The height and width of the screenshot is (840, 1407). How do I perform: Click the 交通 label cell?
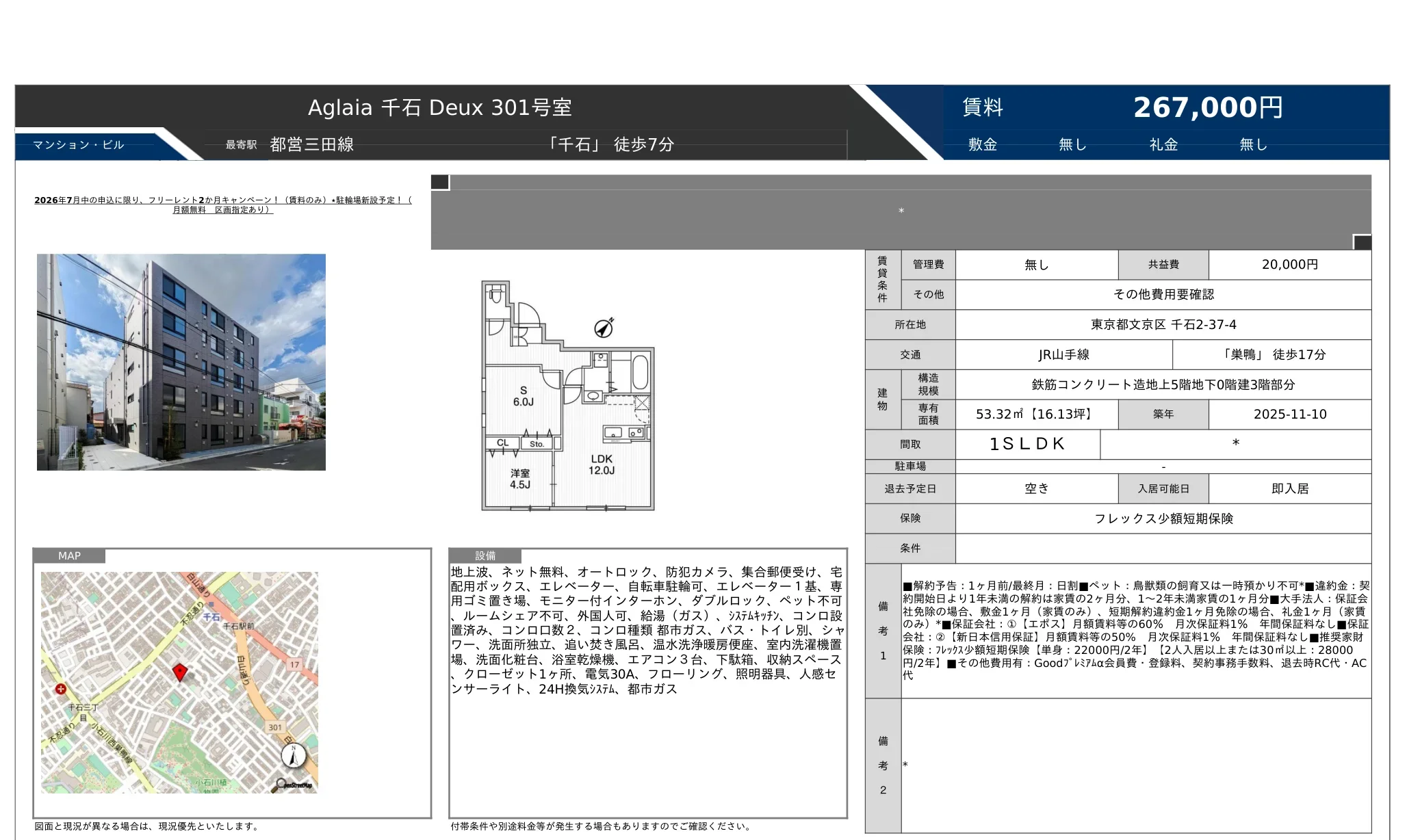pyautogui.click(x=910, y=355)
